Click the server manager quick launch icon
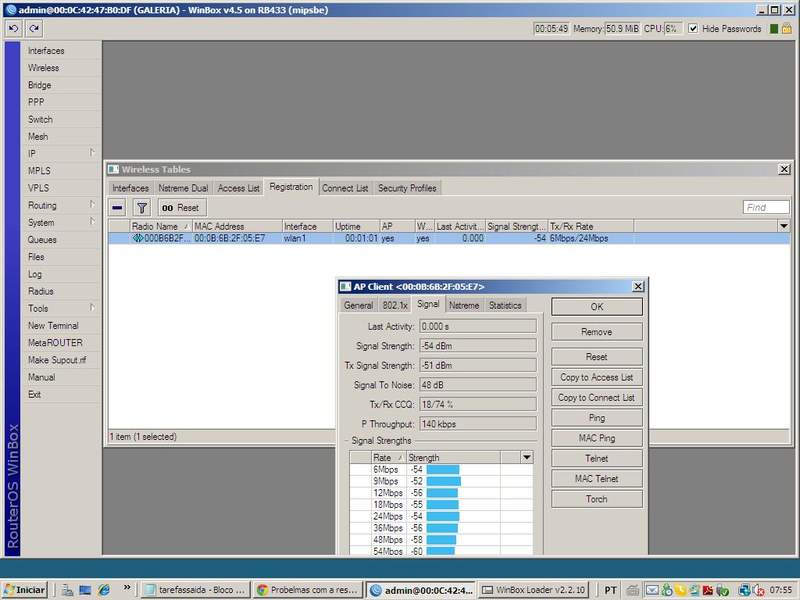Viewport: 800px width, 600px height. tap(67, 590)
